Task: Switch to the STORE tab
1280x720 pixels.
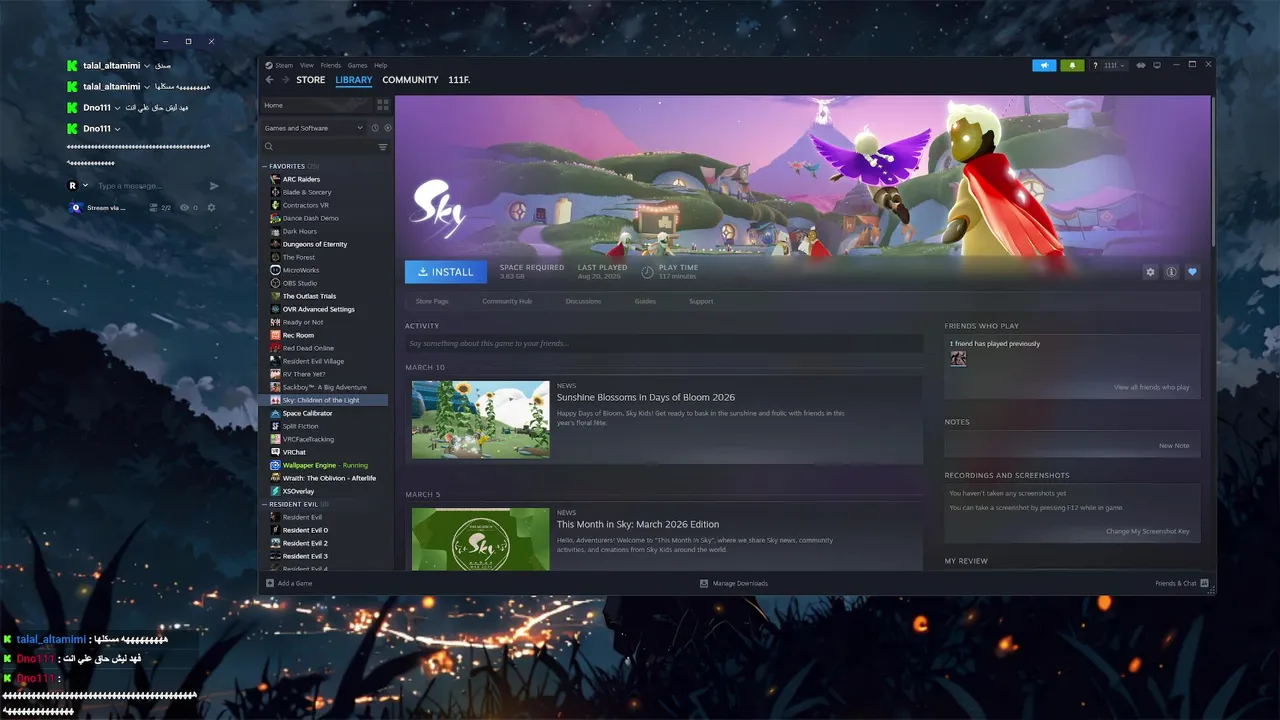Action: coord(310,80)
